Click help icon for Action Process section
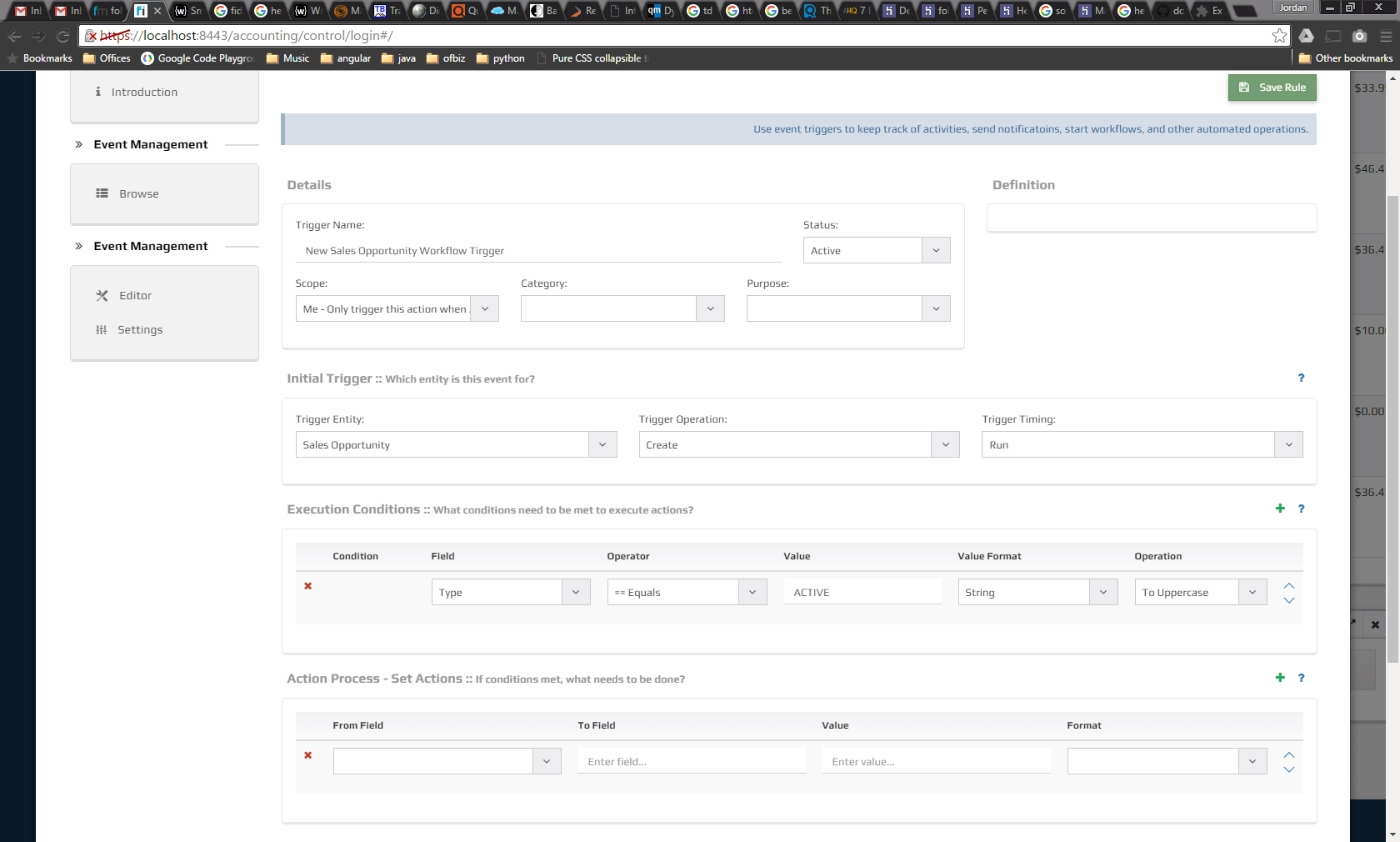 click(1301, 678)
